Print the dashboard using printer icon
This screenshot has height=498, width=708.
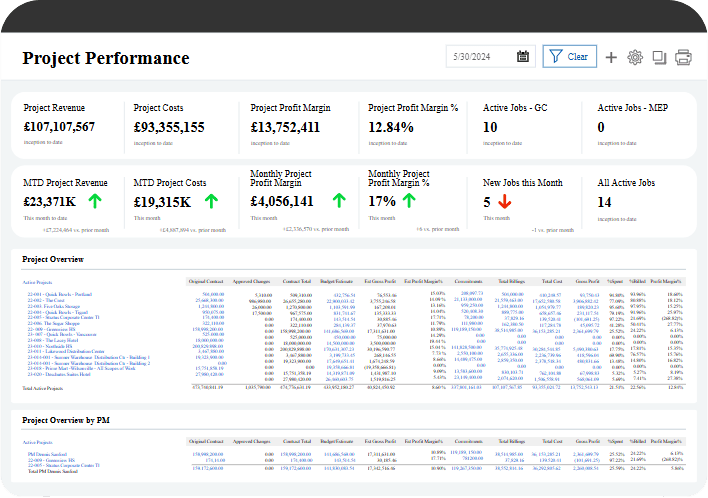683,57
